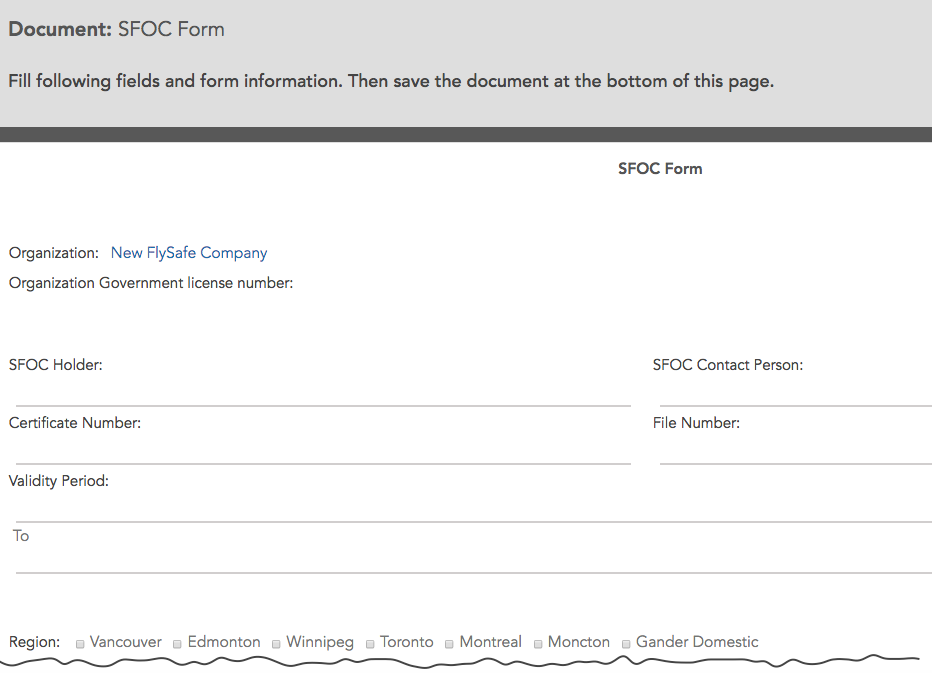Click the fill fields instruction banner

tap(390, 81)
